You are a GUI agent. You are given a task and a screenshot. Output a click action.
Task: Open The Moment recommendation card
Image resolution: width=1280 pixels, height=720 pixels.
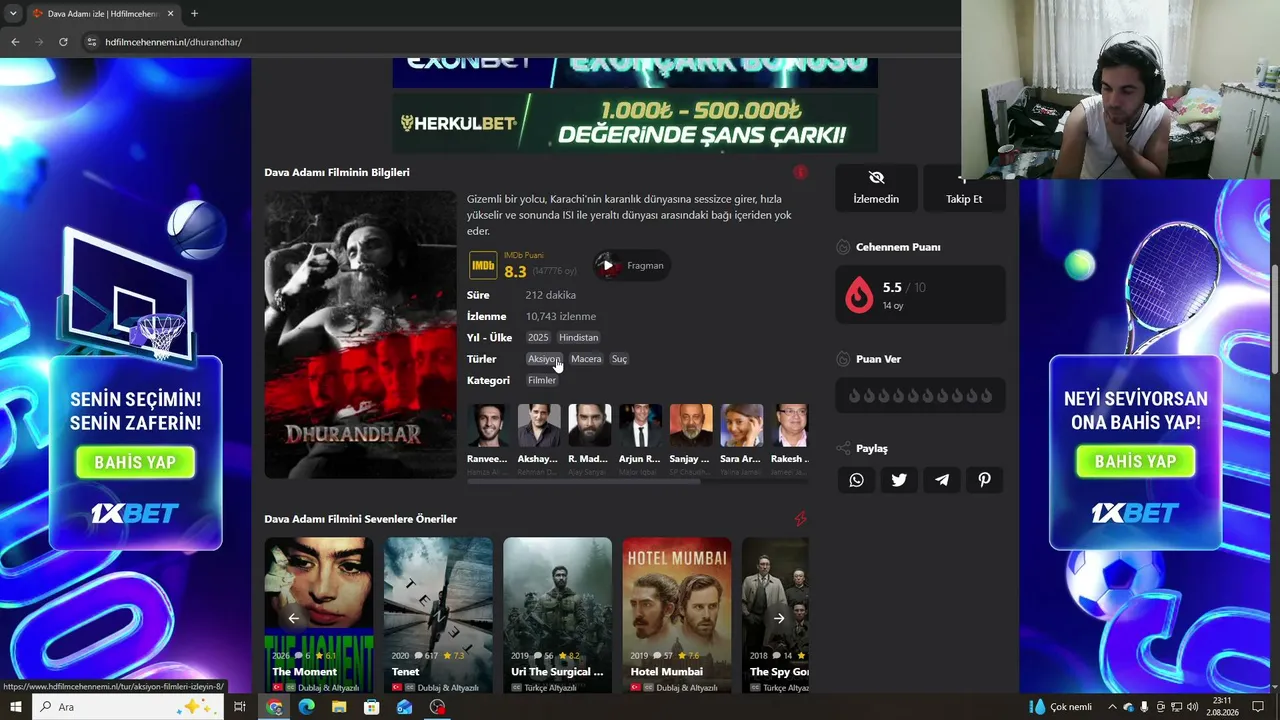pos(319,615)
